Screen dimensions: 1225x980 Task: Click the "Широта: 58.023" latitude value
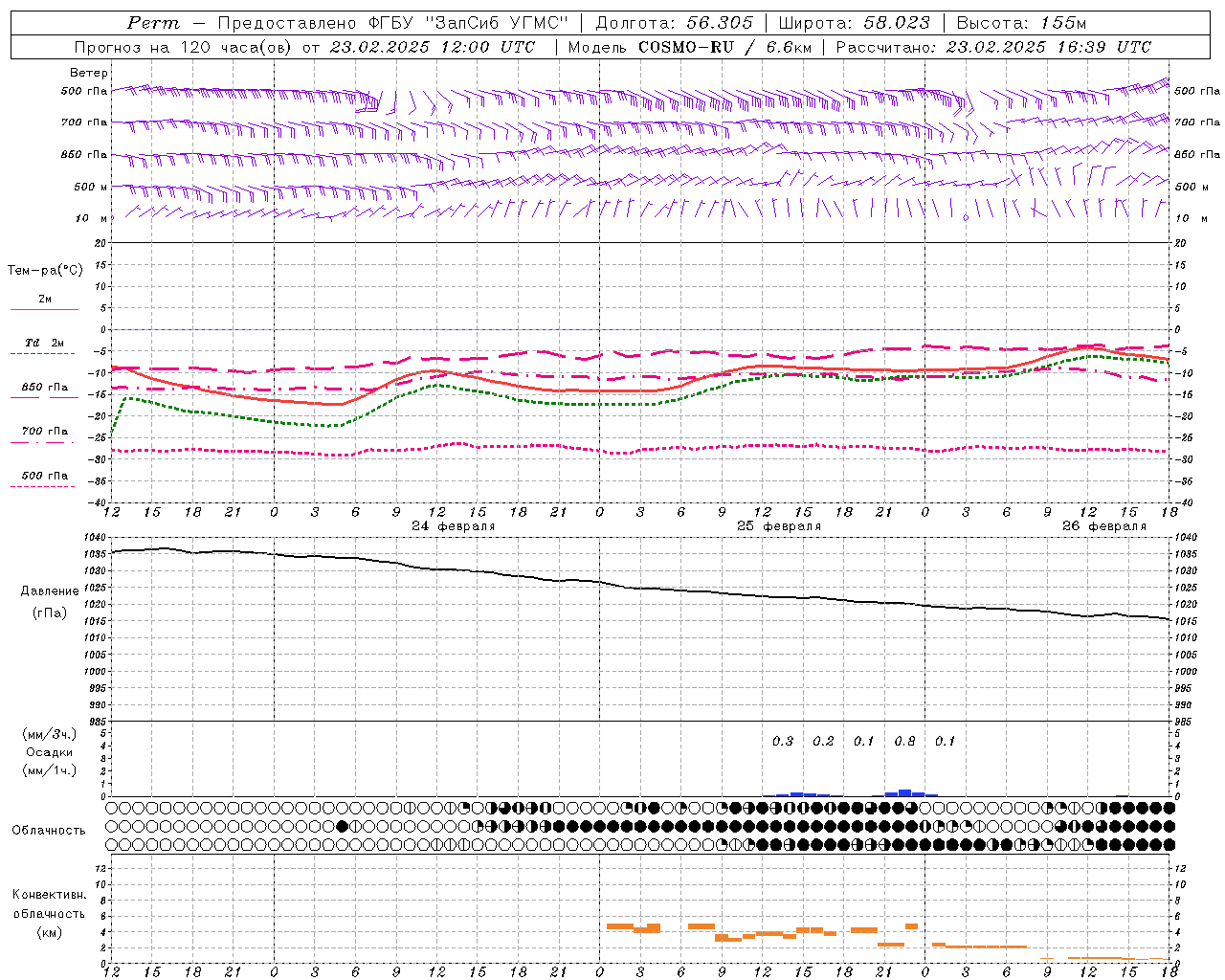[855, 23]
